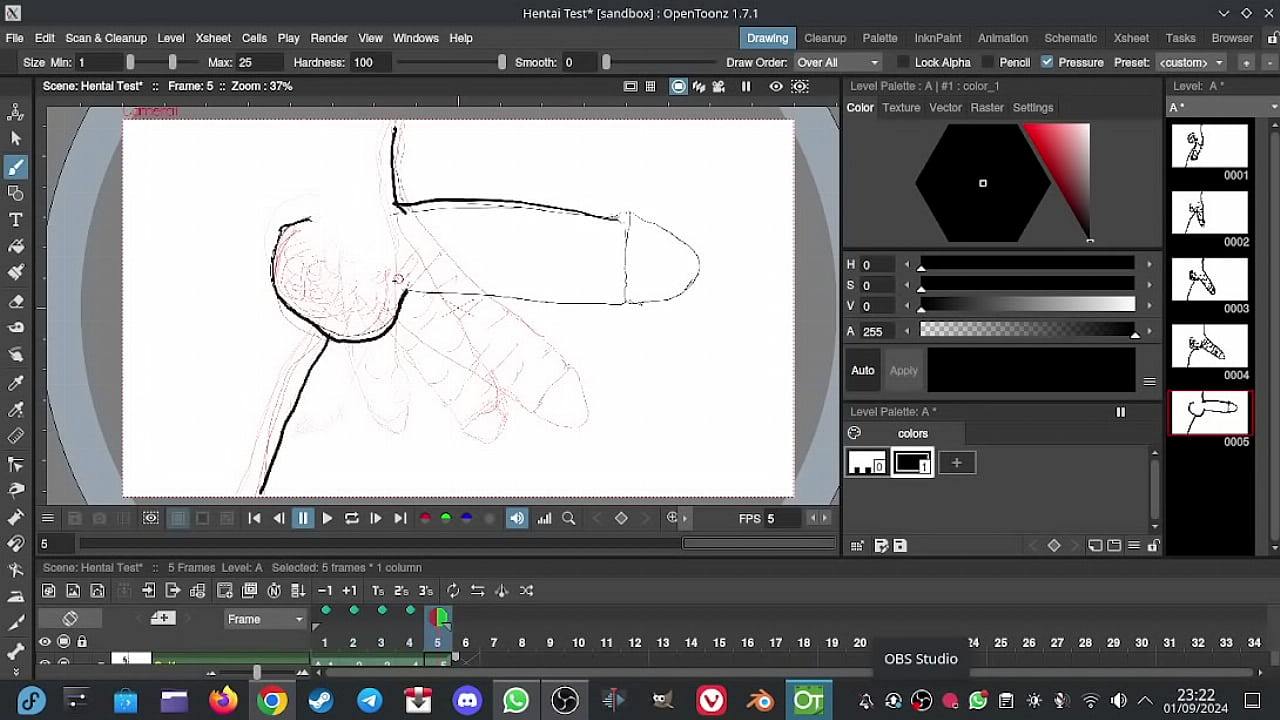
Task: Open the style editor hamburger menu
Action: [1149, 381]
